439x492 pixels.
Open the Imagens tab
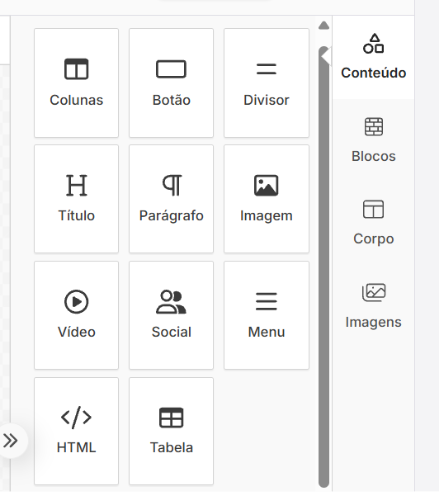click(373, 306)
